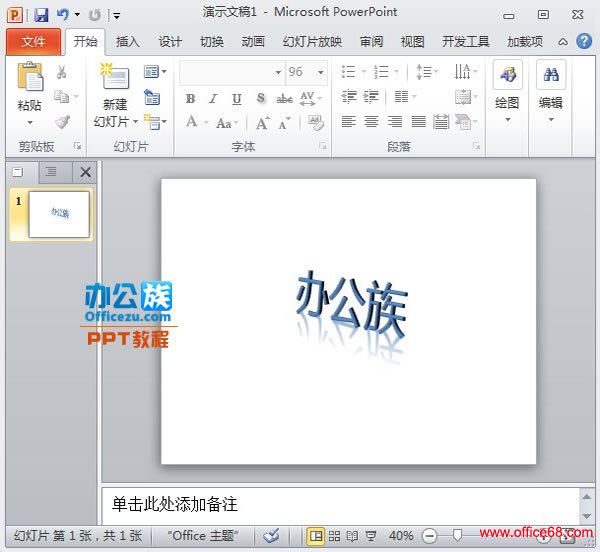Increase list indent level
Viewport: 600px width, 552px height.
point(371,96)
